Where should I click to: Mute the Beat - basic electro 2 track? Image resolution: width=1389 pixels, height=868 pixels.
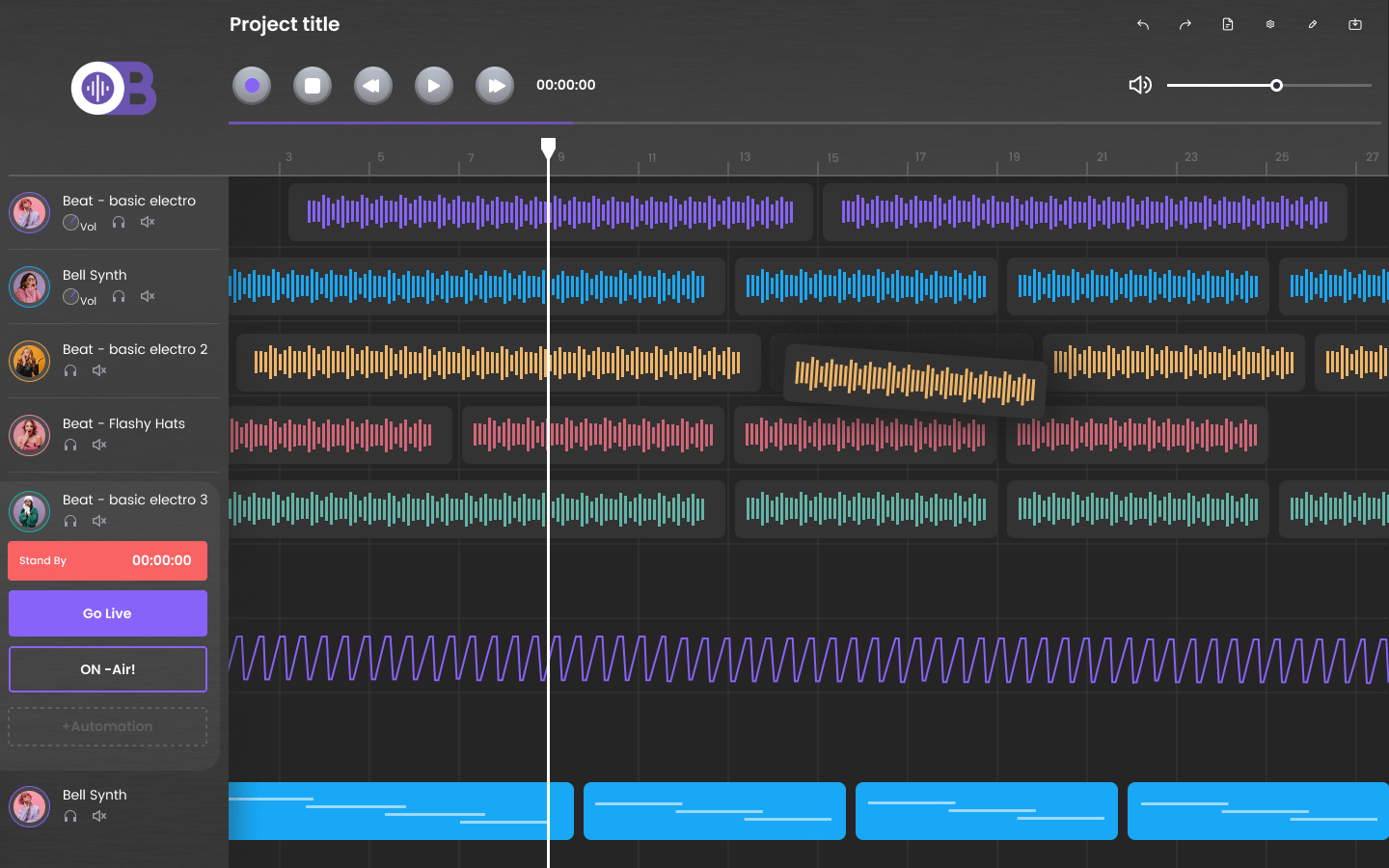click(99, 370)
